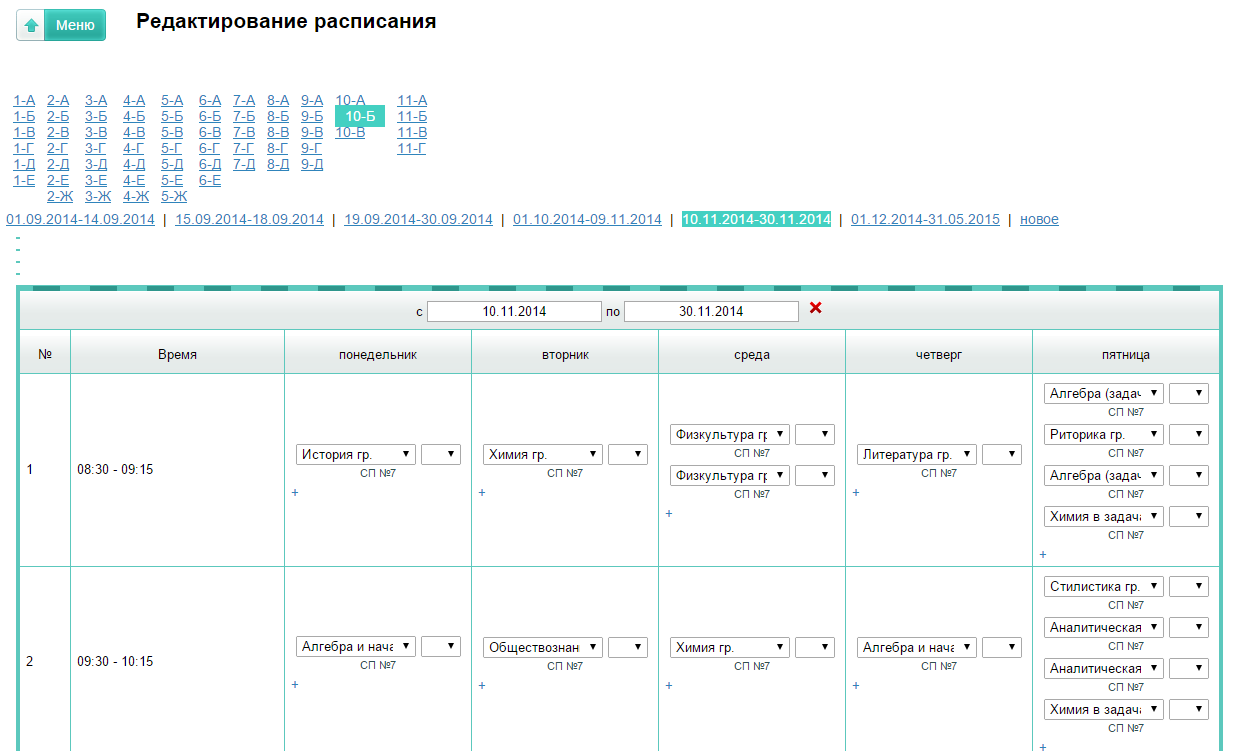Click plus icon under Friday lesson 1

[x=1042, y=554]
